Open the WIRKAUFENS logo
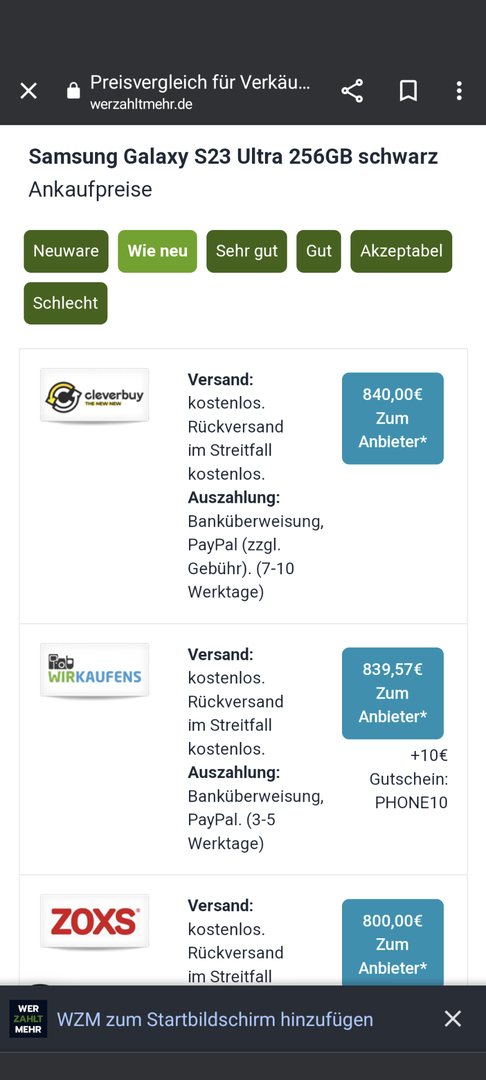Screen dimensions: 486x1080 click(94, 670)
